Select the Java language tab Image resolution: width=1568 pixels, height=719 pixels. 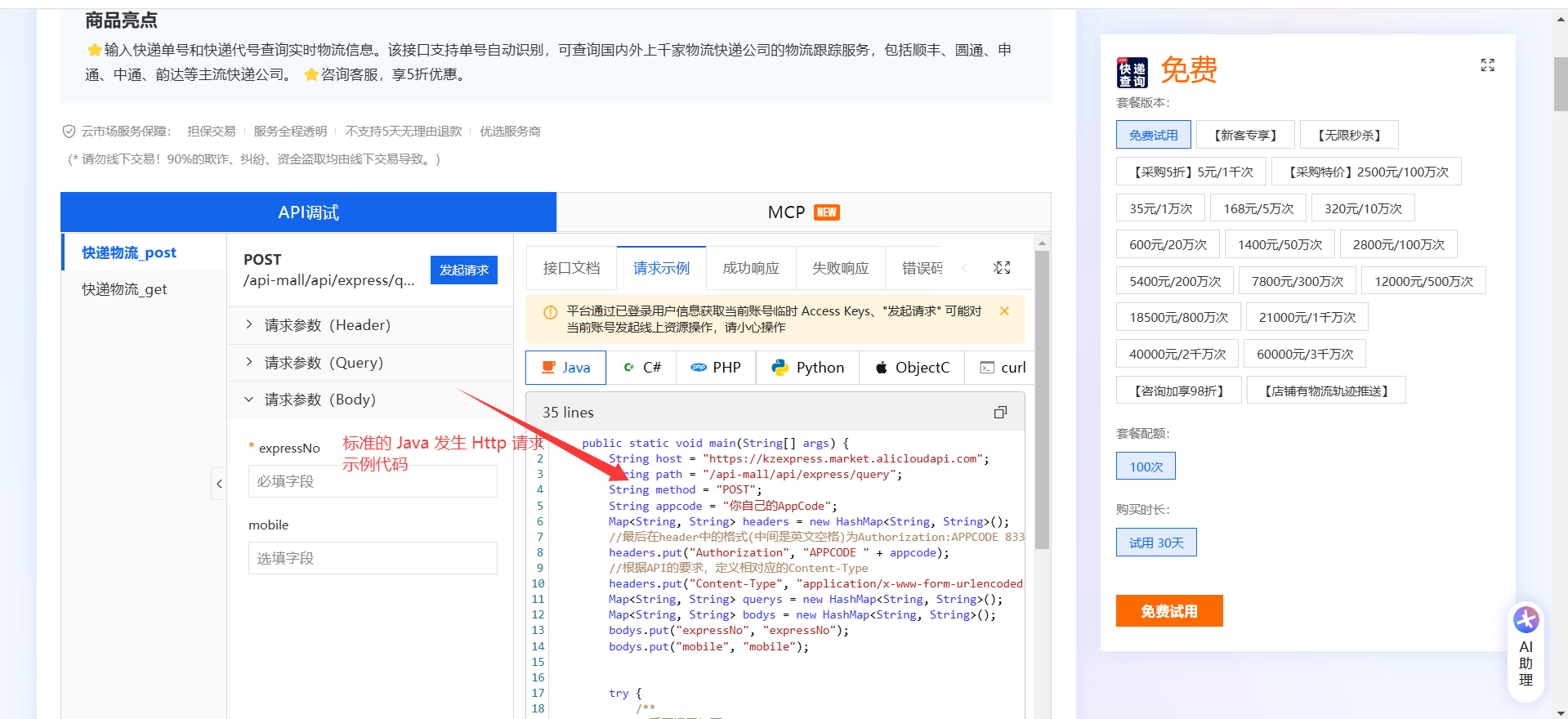click(x=565, y=368)
